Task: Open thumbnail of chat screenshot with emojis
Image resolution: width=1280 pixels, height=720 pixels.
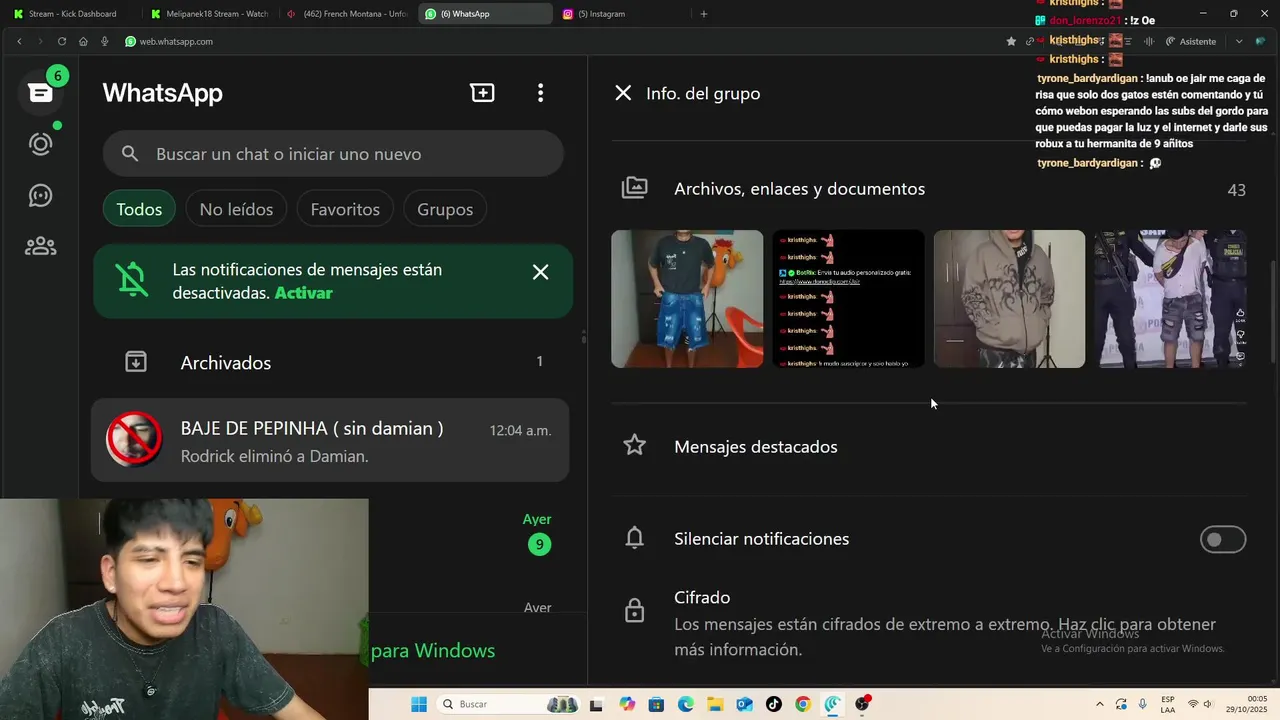Action: (848, 299)
